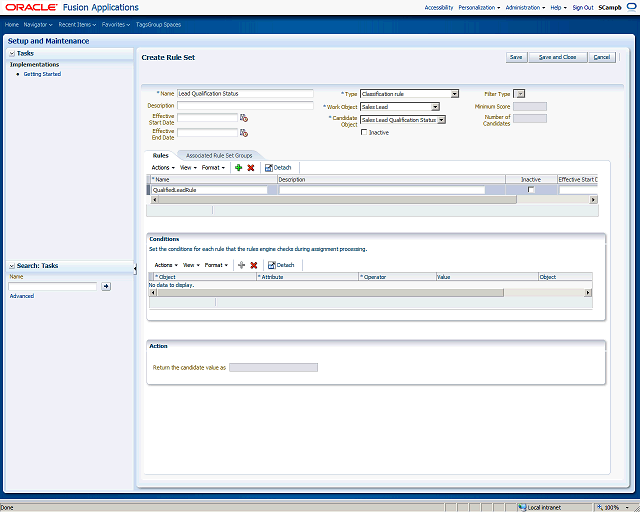This screenshot has height=512, width=640.
Task: Detach the Conditions table
Action: pyautogui.click(x=281, y=265)
